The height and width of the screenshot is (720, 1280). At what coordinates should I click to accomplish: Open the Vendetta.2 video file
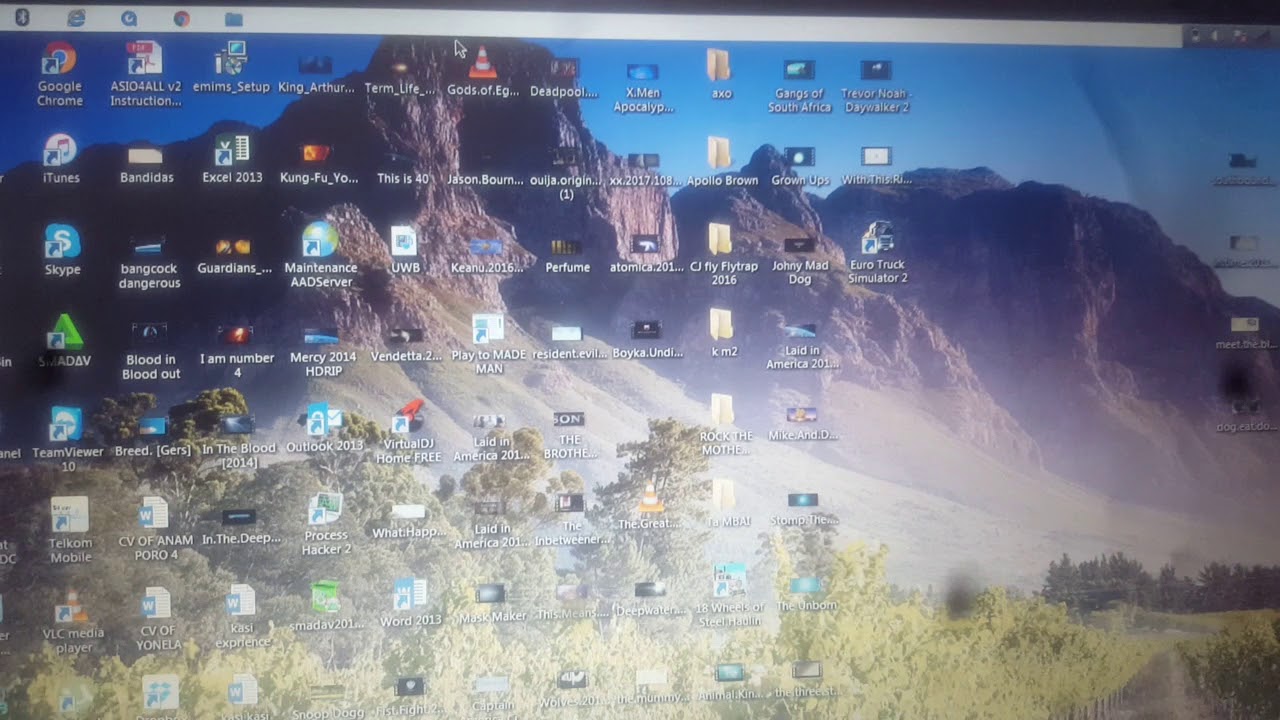click(406, 344)
